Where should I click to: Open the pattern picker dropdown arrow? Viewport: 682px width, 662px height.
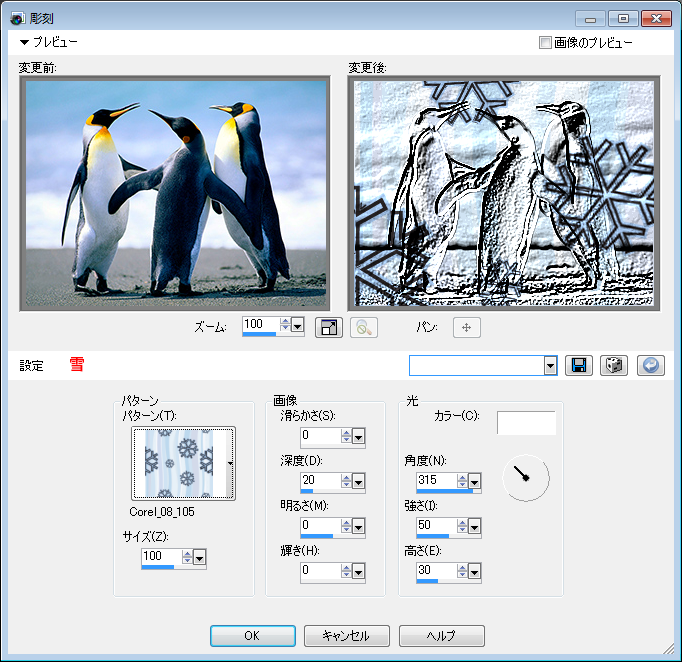tap(231, 463)
